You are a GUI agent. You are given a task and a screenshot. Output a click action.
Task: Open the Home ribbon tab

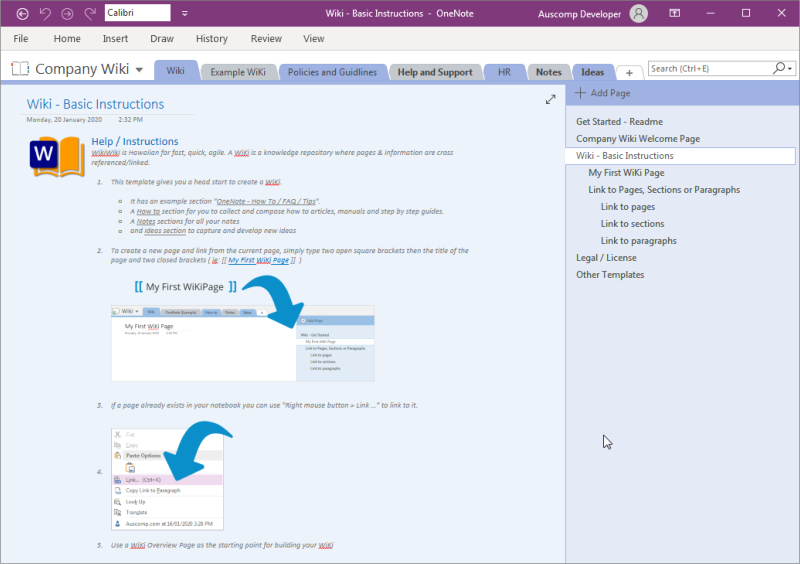(67, 39)
